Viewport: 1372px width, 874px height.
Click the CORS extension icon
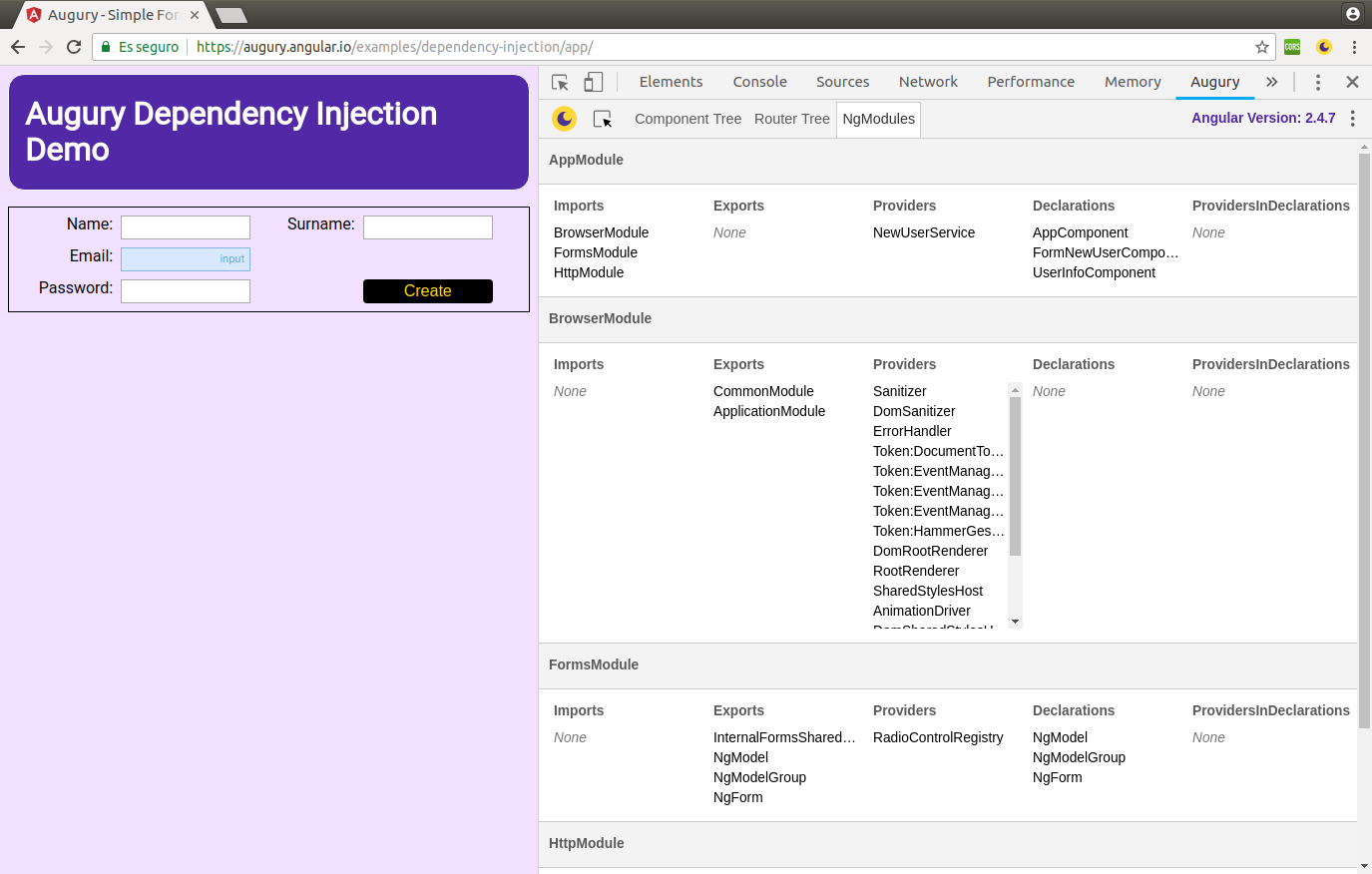pos(1292,47)
